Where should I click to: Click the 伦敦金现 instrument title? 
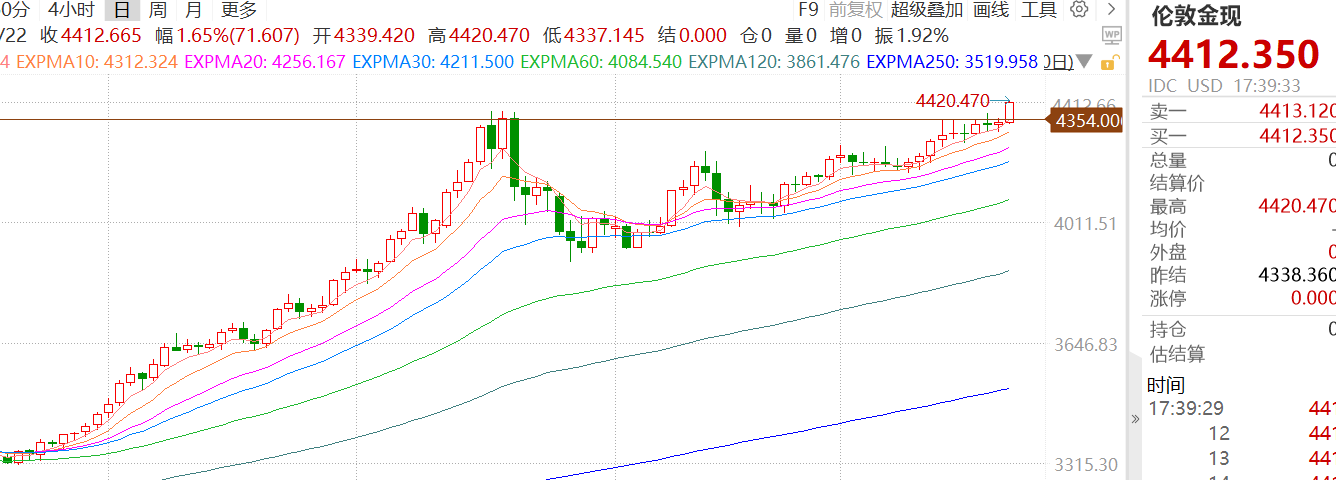(x=1196, y=16)
